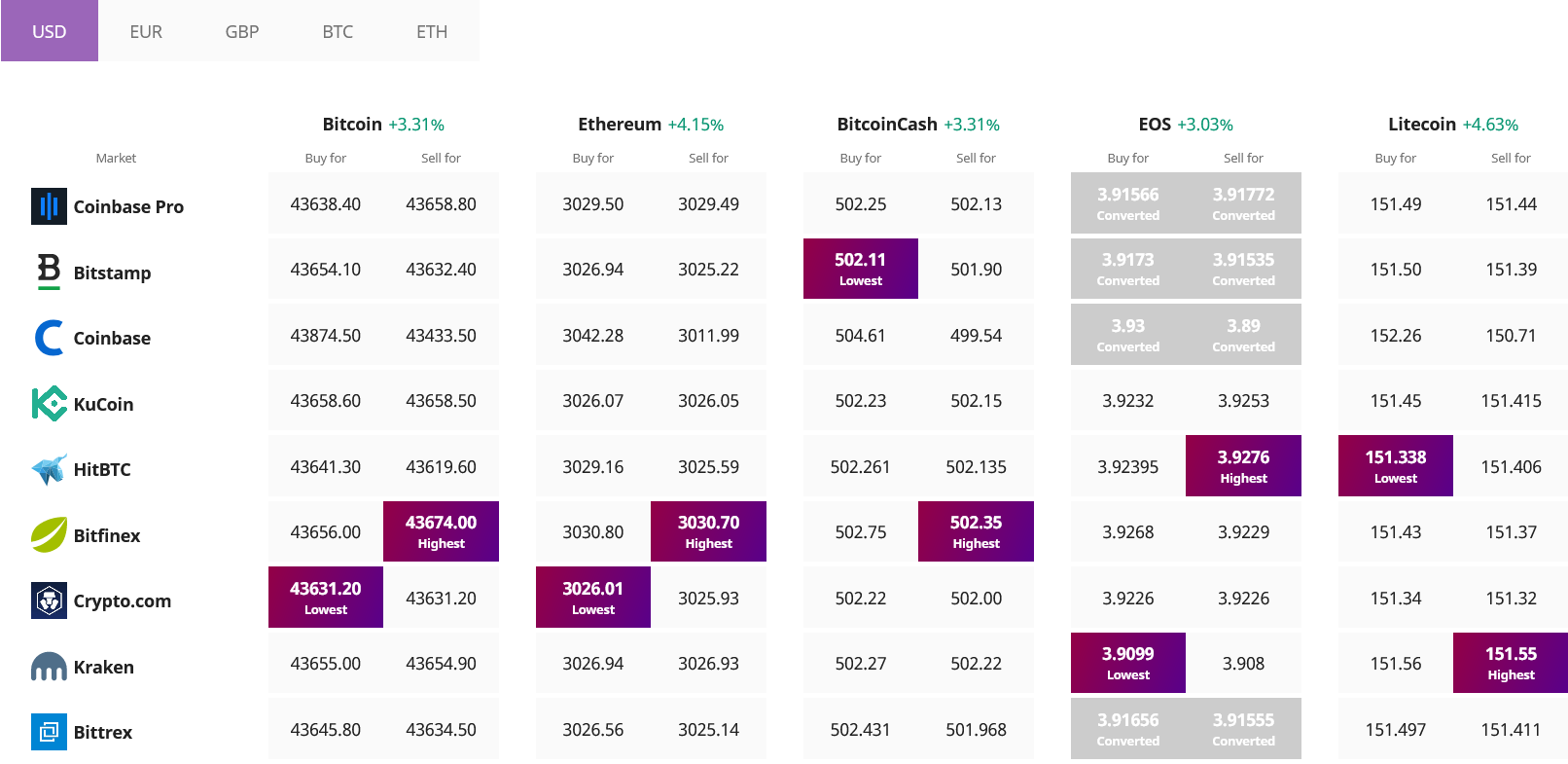
Task: Click the EOS column heading
Action: [x=1155, y=124]
